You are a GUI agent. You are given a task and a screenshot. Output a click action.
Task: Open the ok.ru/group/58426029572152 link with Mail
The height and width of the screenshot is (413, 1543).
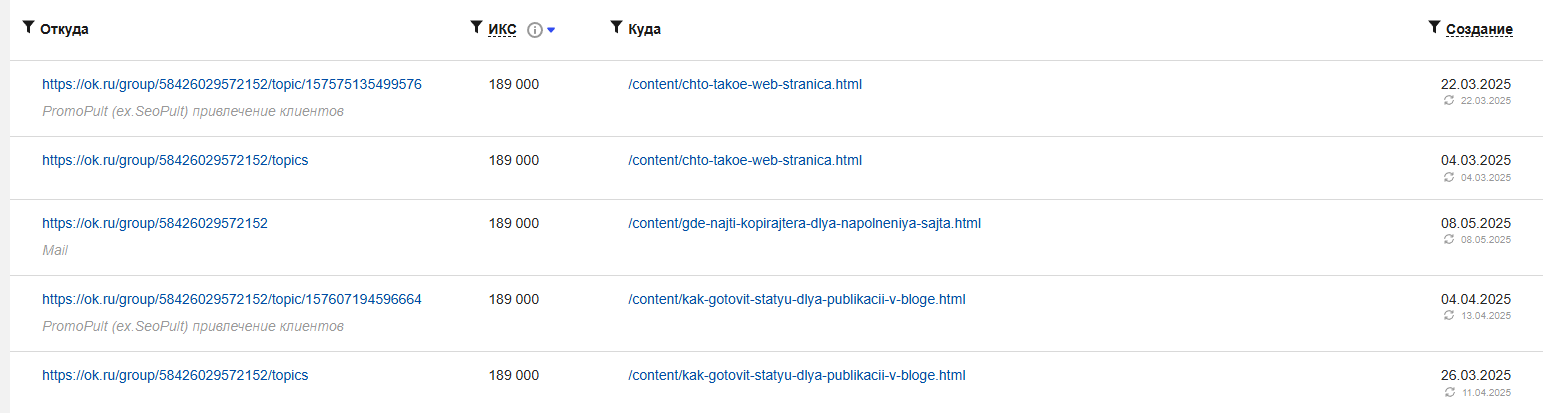[155, 223]
